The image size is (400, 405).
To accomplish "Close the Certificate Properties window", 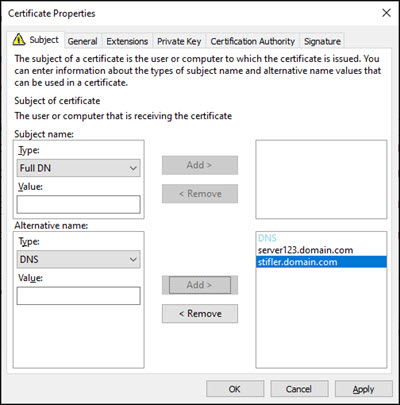I will 386,13.
